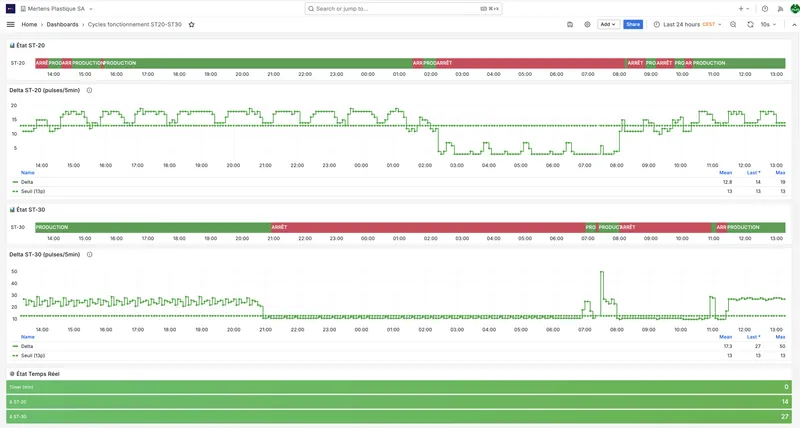Open the plus new-item menu
This screenshot has height=428, width=800.
point(743,9)
